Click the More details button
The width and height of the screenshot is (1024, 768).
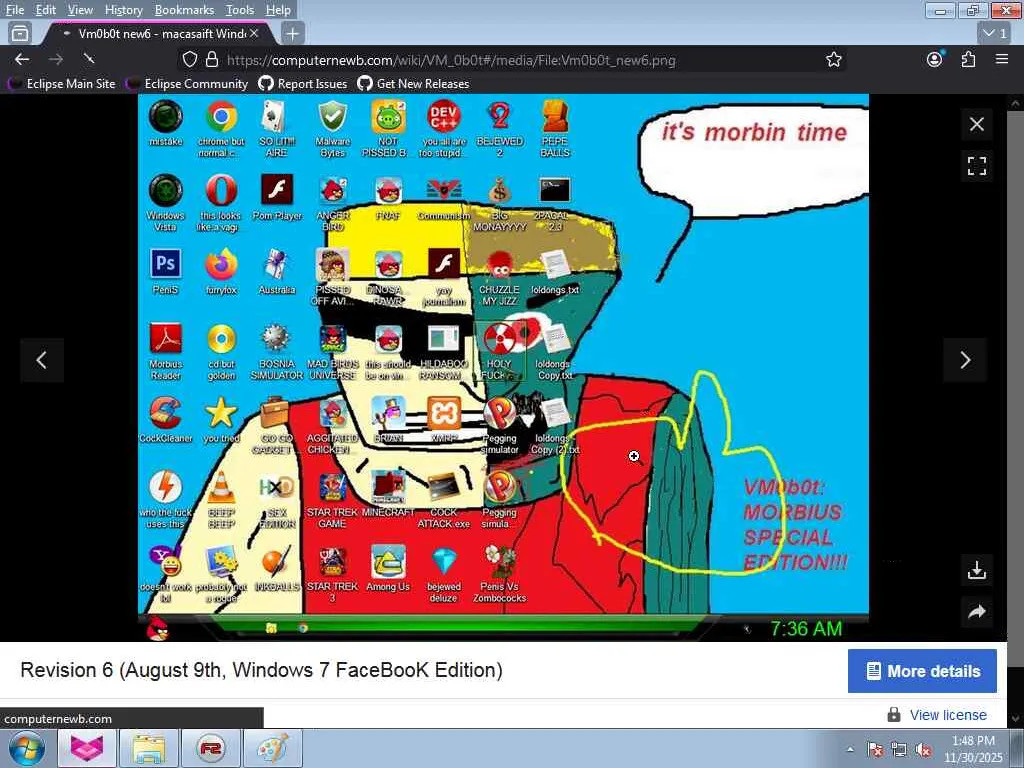[x=922, y=671]
